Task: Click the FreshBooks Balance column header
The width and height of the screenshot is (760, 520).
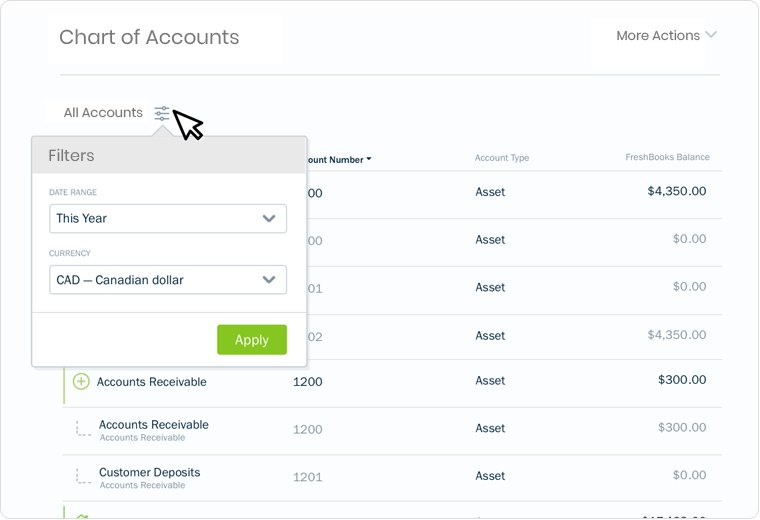Action: (x=667, y=157)
